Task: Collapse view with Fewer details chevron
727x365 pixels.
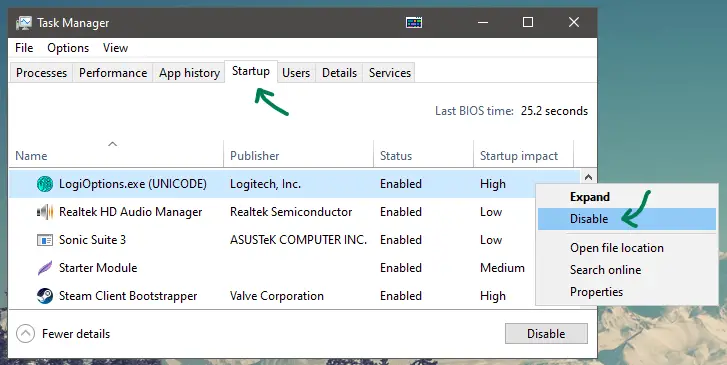Action: (x=26, y=333)
